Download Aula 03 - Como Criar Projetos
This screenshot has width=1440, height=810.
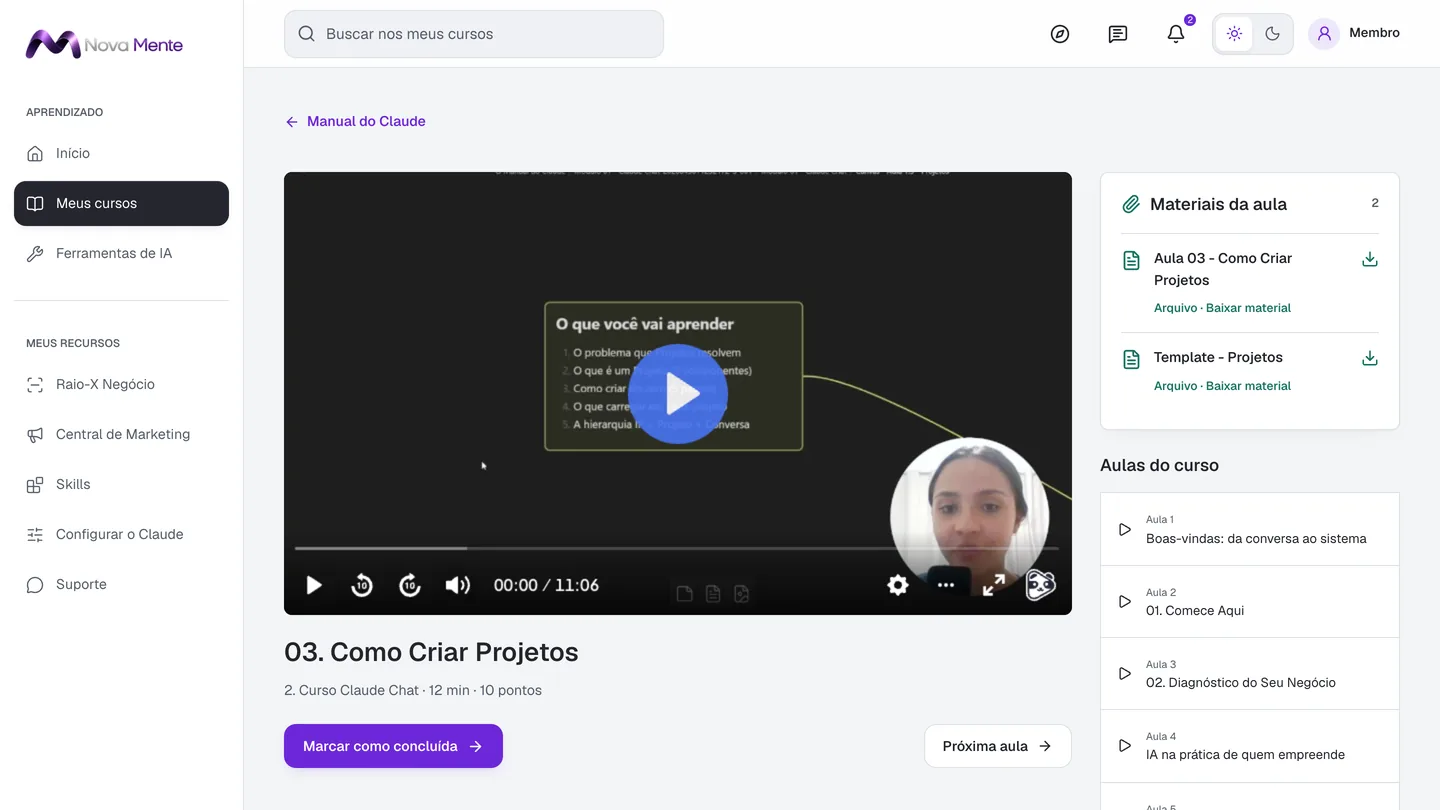pos(1370,260)
